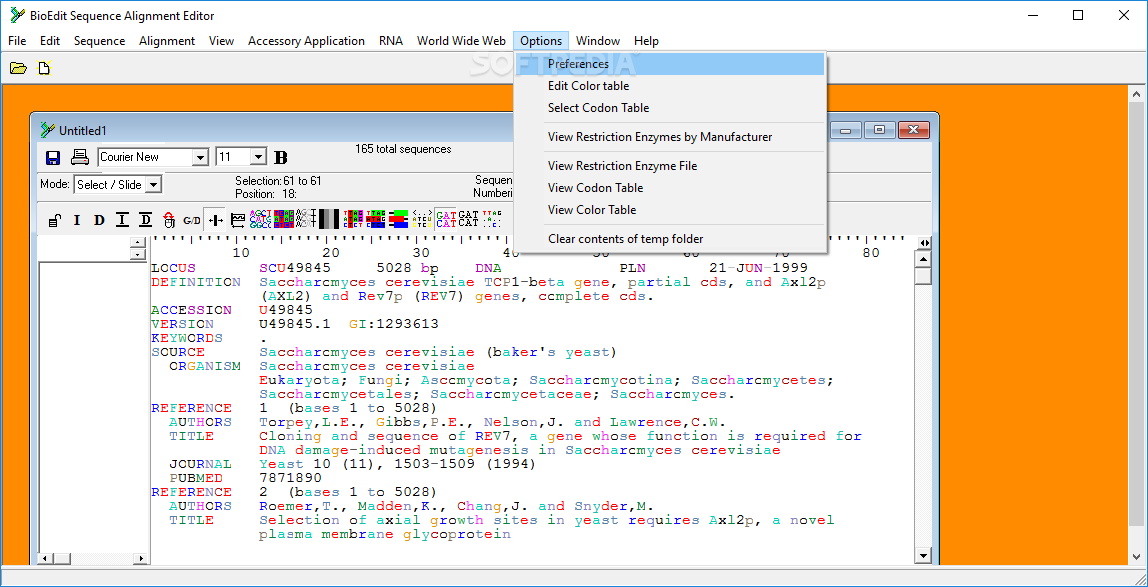Toggle the colored GAT CAT icon

445,220
